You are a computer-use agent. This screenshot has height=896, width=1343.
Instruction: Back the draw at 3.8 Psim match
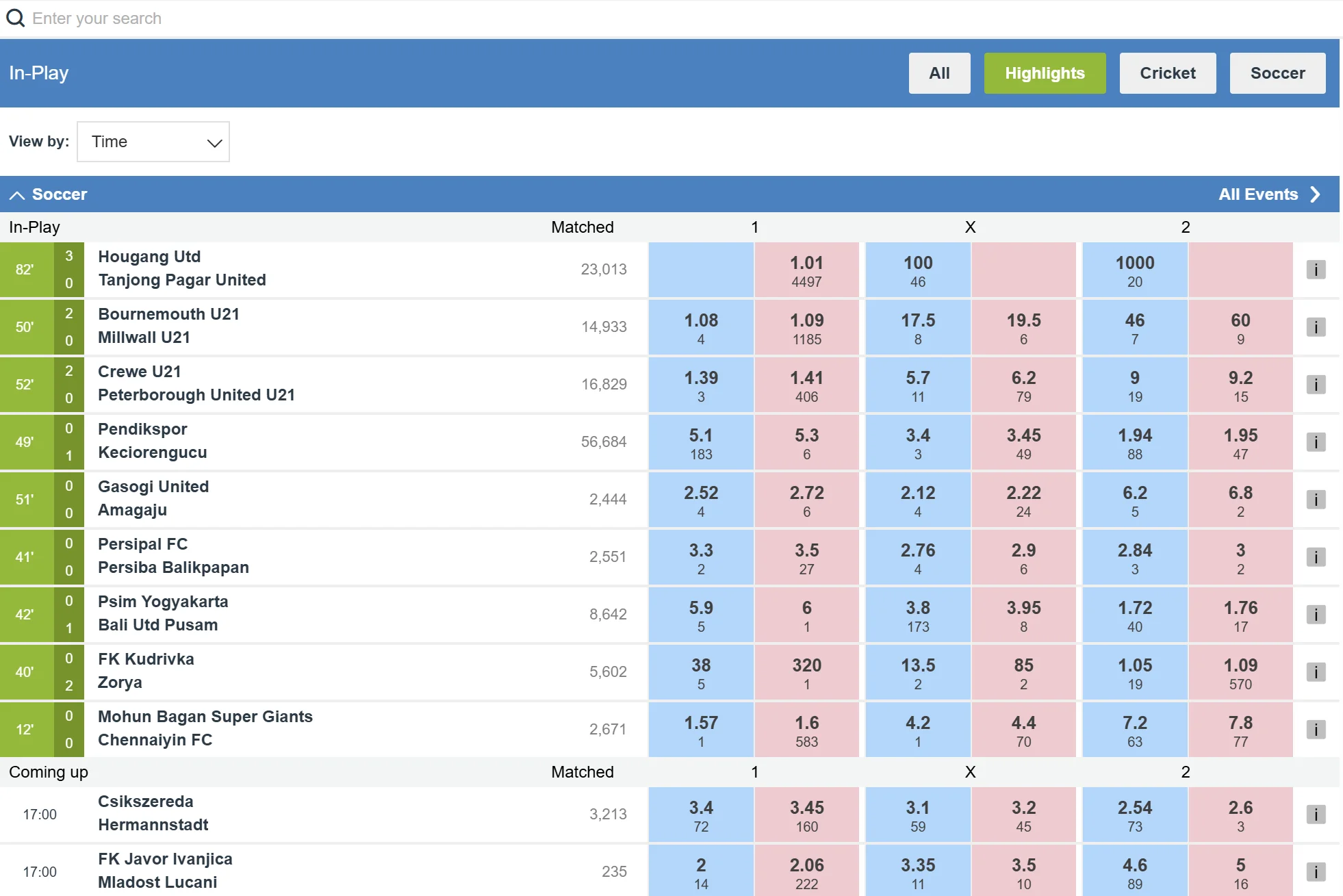tap(918, 615)
